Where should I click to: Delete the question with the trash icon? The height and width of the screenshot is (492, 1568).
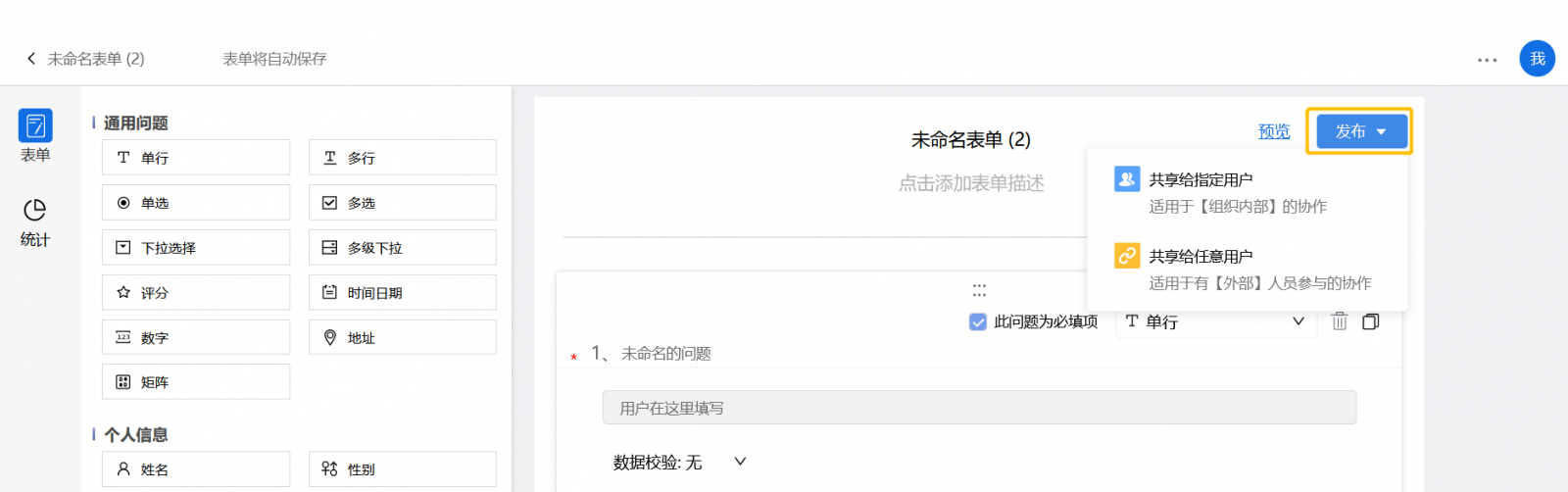(x=1339, y=321)
